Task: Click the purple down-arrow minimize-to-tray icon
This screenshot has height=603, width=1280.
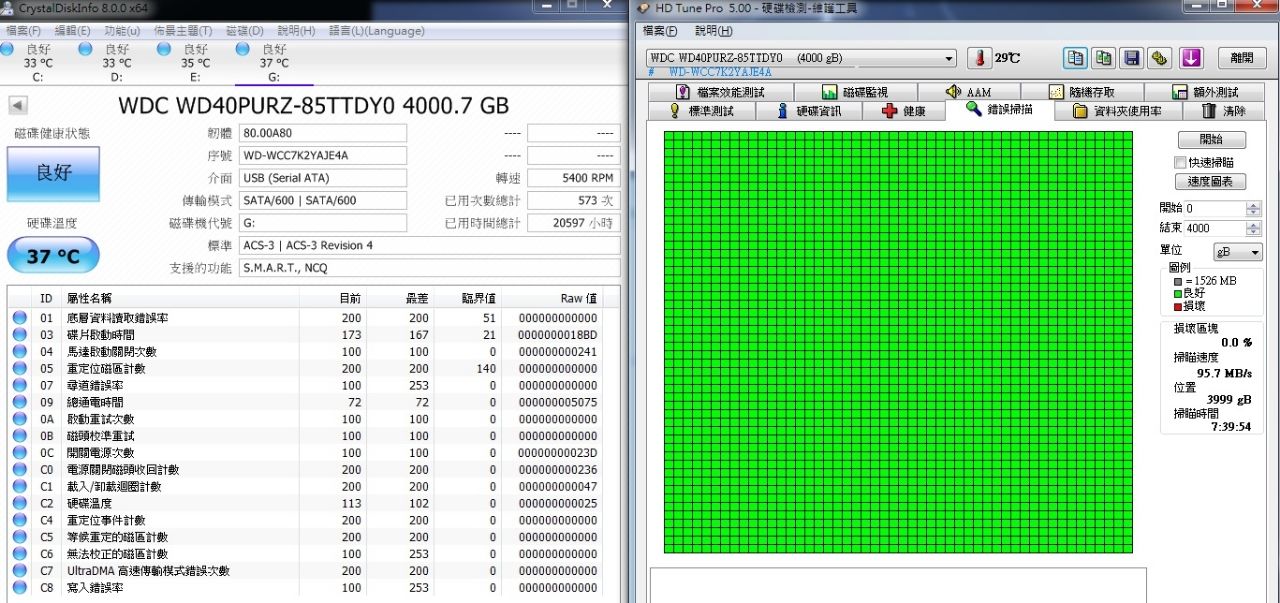Action: pyautogui.click(x=1191, y=58)
